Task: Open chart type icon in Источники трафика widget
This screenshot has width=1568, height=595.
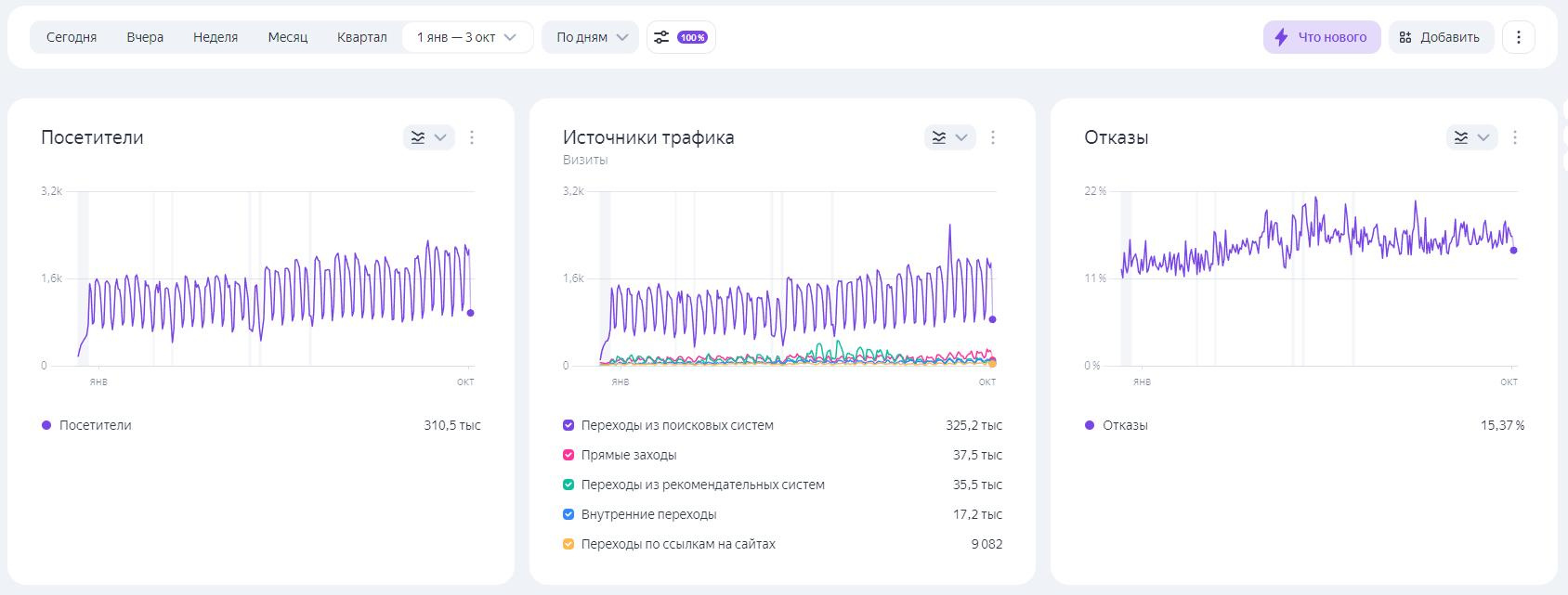Action: (x=939, y=137)
